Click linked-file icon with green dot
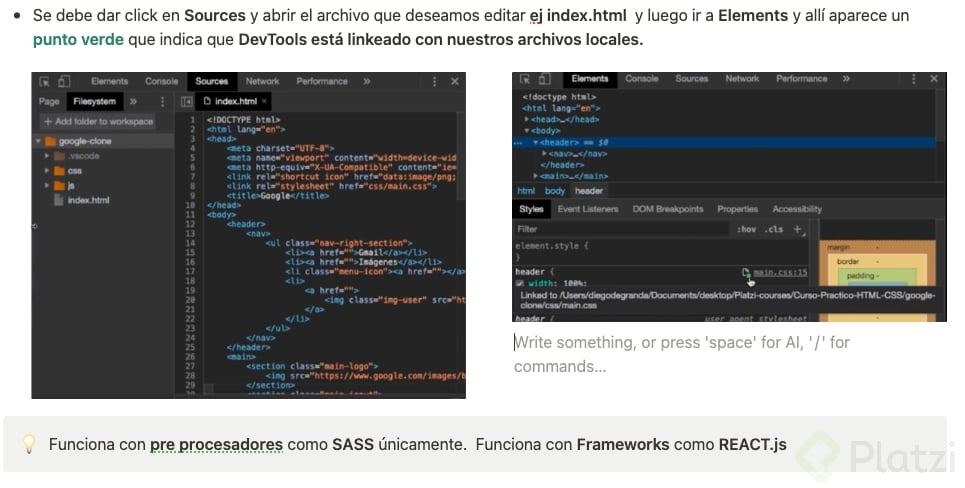 coord(747,273)
